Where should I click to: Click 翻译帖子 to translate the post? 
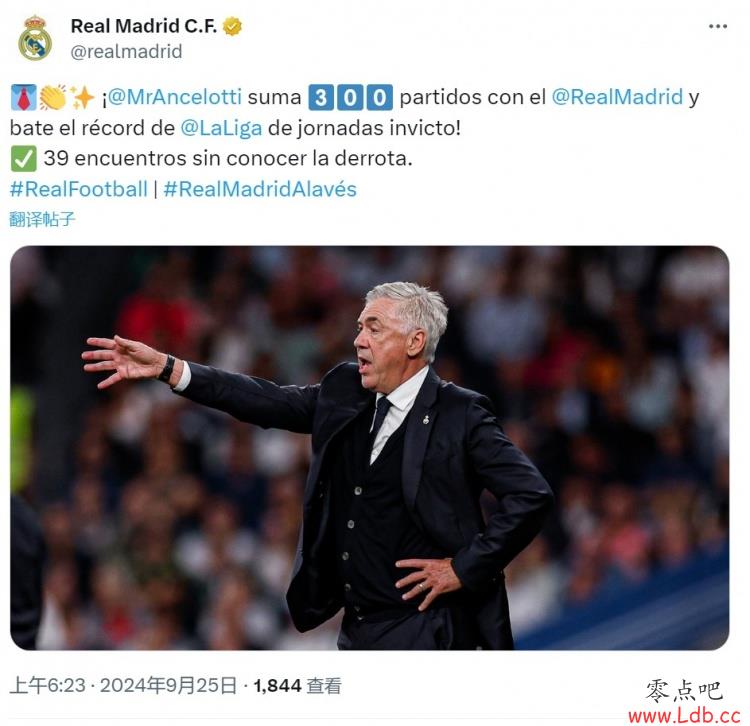(x=42, y=219)
